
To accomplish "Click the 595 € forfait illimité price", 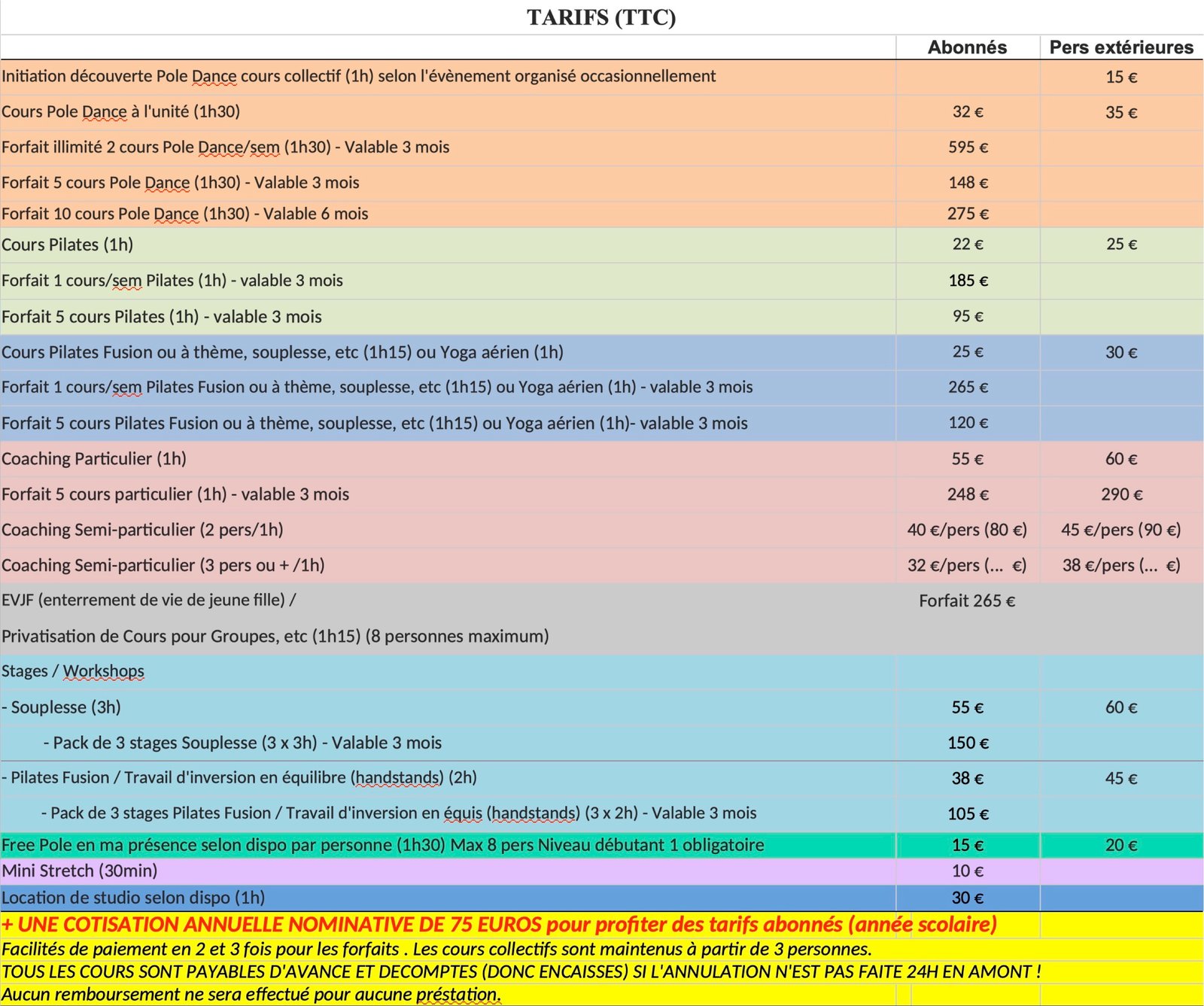I will coord(968,147).
